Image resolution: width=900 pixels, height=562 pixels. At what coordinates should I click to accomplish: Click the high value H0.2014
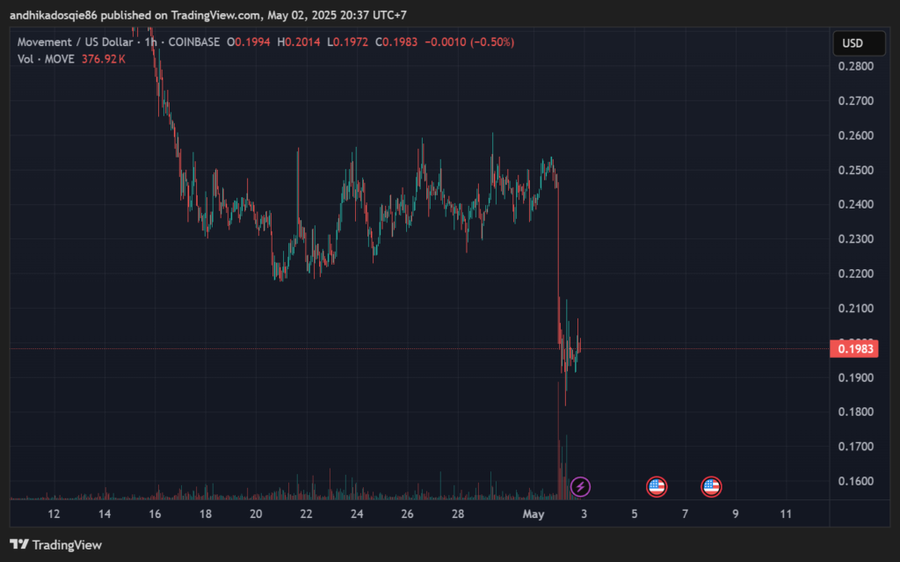(x=298, y=42)
